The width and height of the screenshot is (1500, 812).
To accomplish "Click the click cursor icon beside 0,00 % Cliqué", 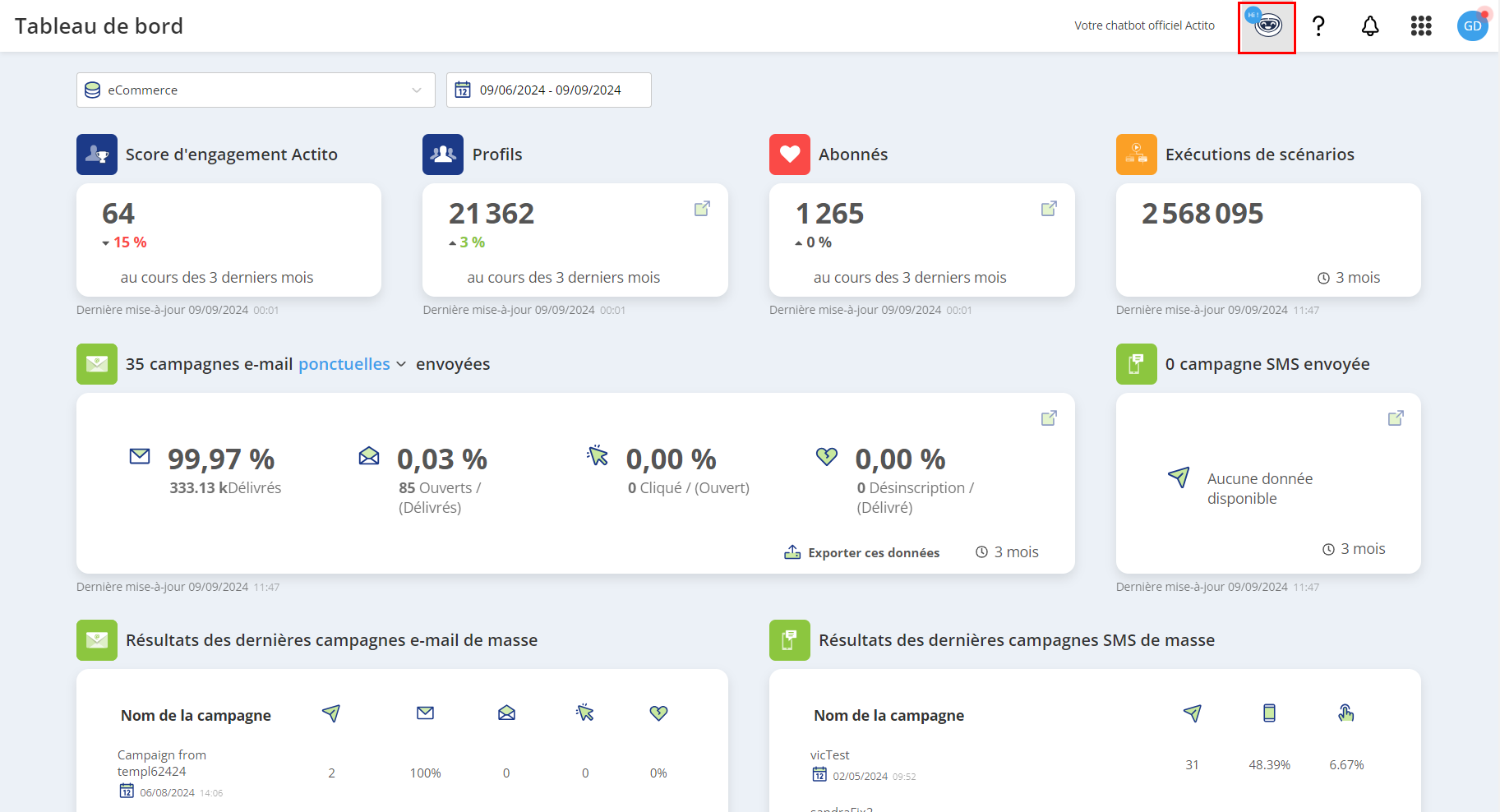I will (x=598, y=455).
